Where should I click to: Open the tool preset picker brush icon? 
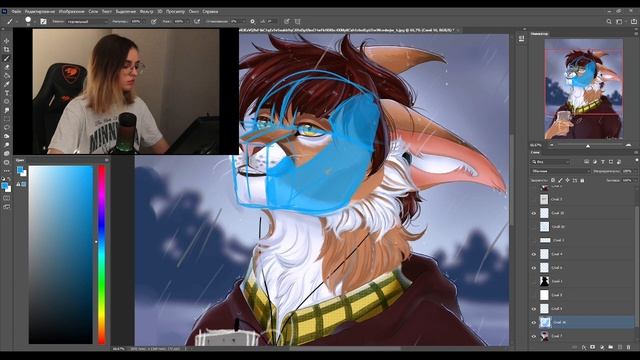[x=10, y=21]
